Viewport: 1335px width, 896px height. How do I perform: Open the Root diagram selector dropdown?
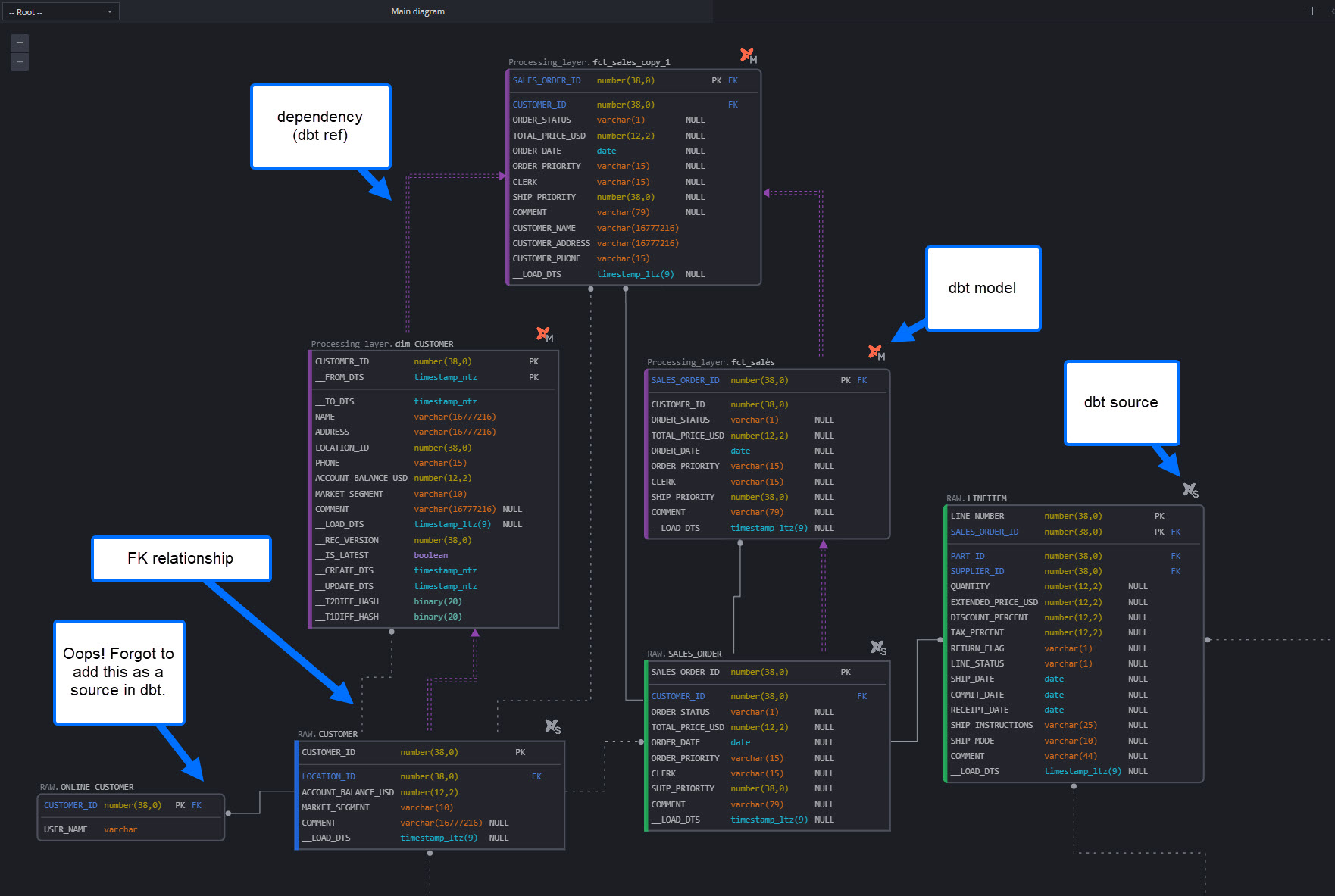tap(61, 11)
